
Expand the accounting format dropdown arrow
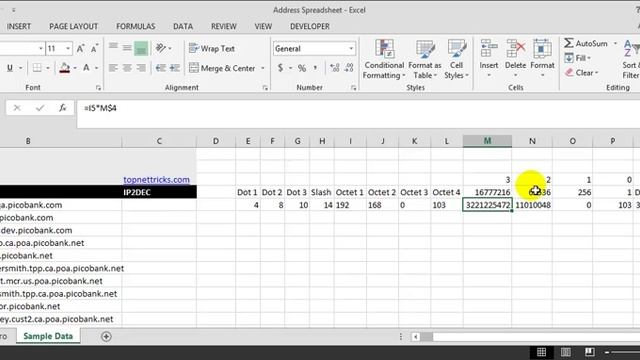(x=290, y=68)
